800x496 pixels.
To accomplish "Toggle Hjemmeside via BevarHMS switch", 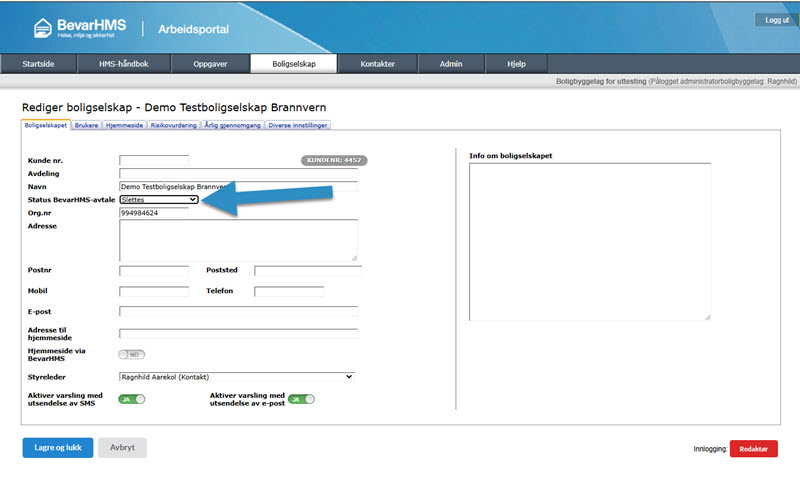I will pyautogui.click(x=132, y=354).
